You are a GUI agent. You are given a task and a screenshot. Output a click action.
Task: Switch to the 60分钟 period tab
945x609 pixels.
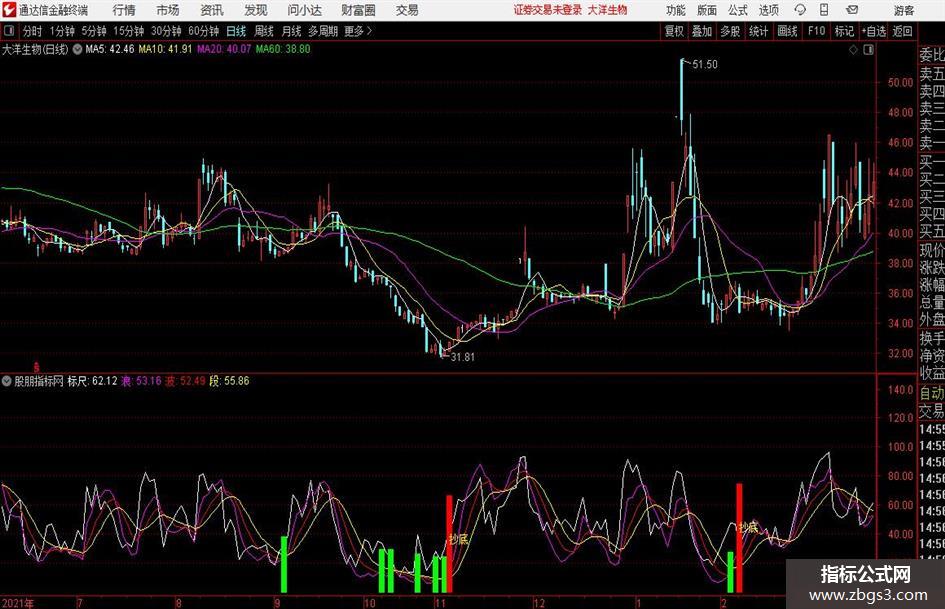click(x=204, y=31)
